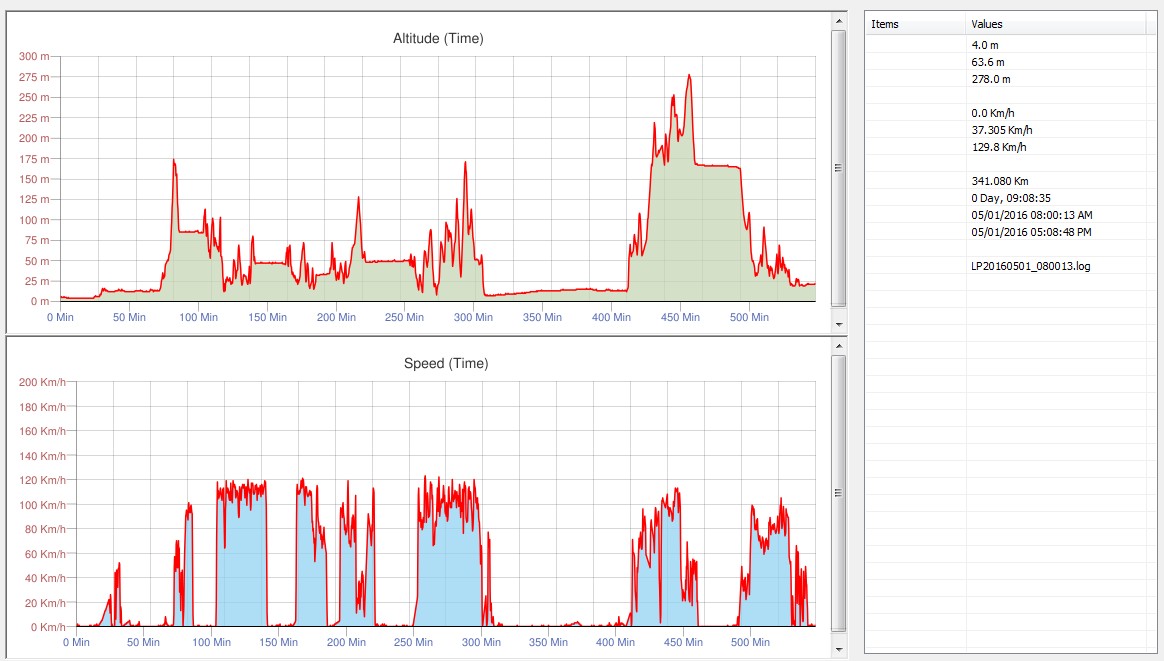
Task: Click the Speed chart scroll-up arrow
Action: (838, 345)
